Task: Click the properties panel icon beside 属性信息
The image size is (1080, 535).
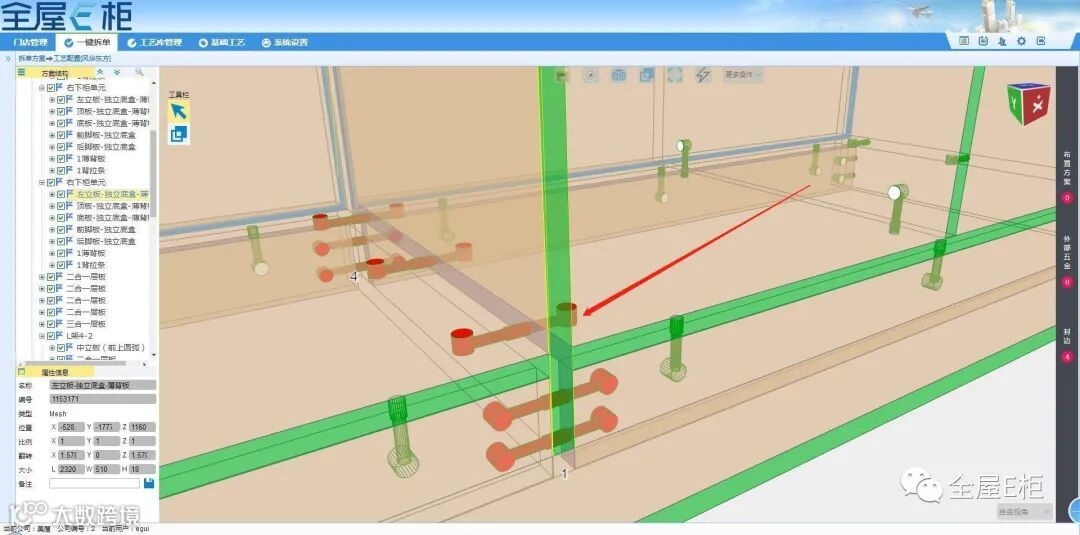Action: coord(21,372)
